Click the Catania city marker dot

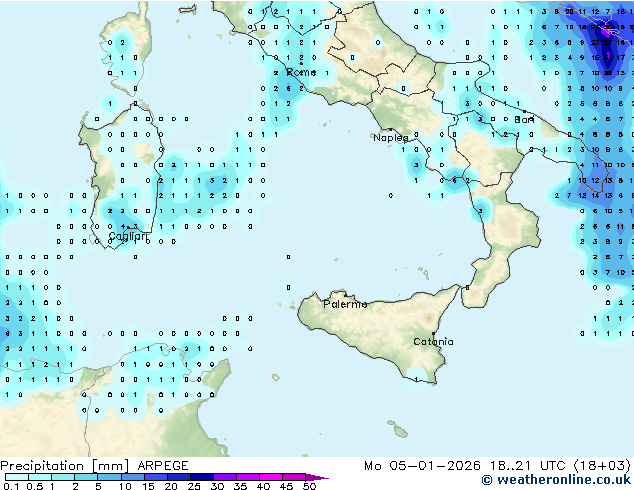point(433,334)
